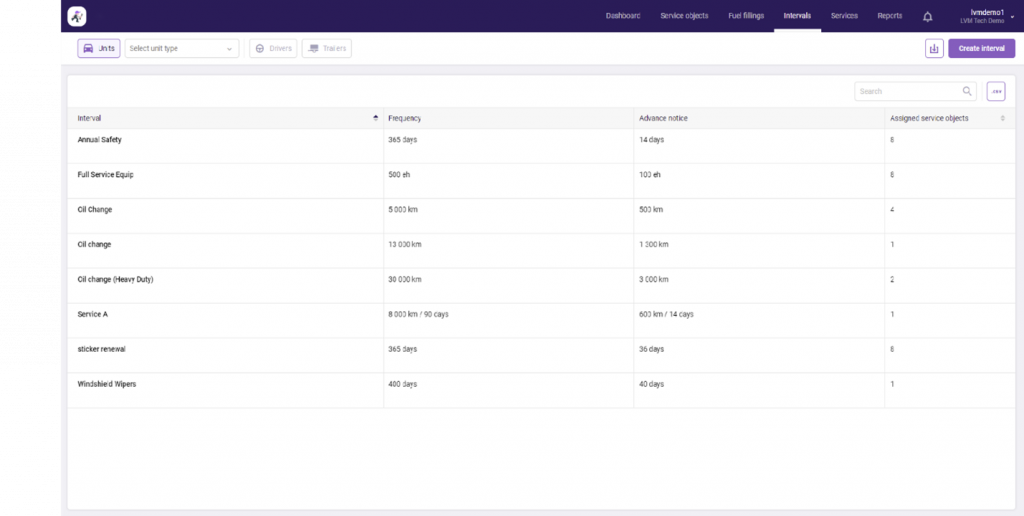Image resolution: width=1024 pixels, height=516 pixels.
Task: Open the Reports tab
Action: pyautogui.click(x=889, y=16)
